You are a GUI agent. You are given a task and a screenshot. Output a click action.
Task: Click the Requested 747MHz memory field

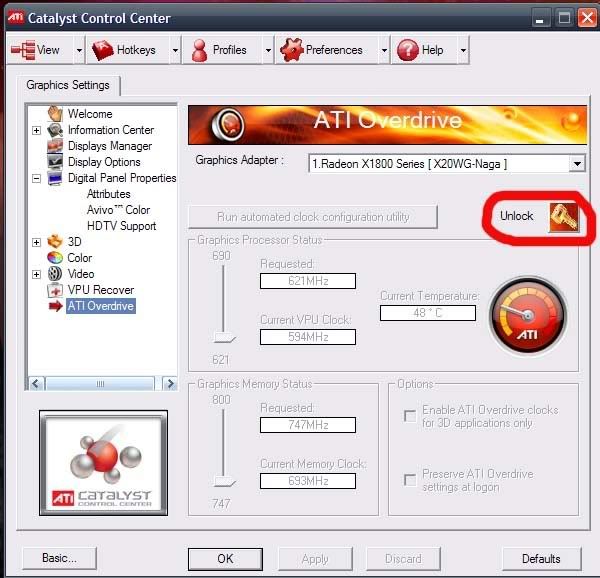(x=308, y=425)
